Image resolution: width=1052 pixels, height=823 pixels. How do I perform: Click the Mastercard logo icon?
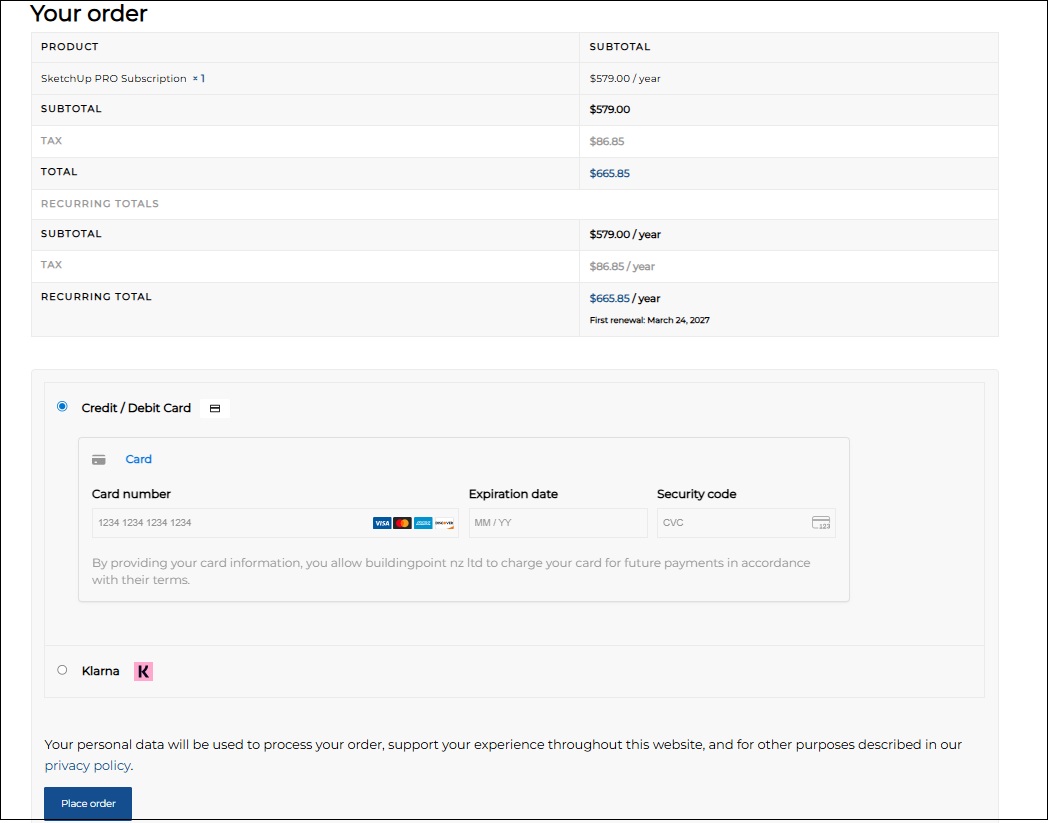click(x=402, y=523)
